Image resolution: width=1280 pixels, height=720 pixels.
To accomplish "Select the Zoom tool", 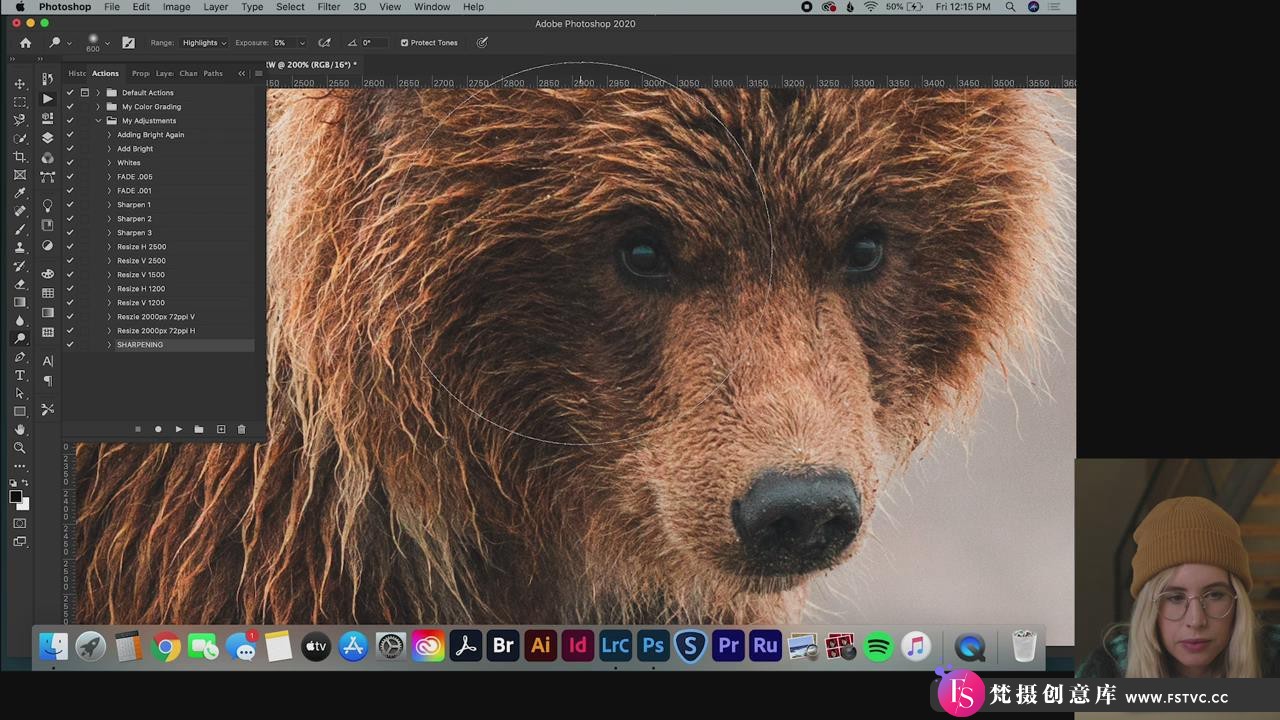I will point(19,448).
